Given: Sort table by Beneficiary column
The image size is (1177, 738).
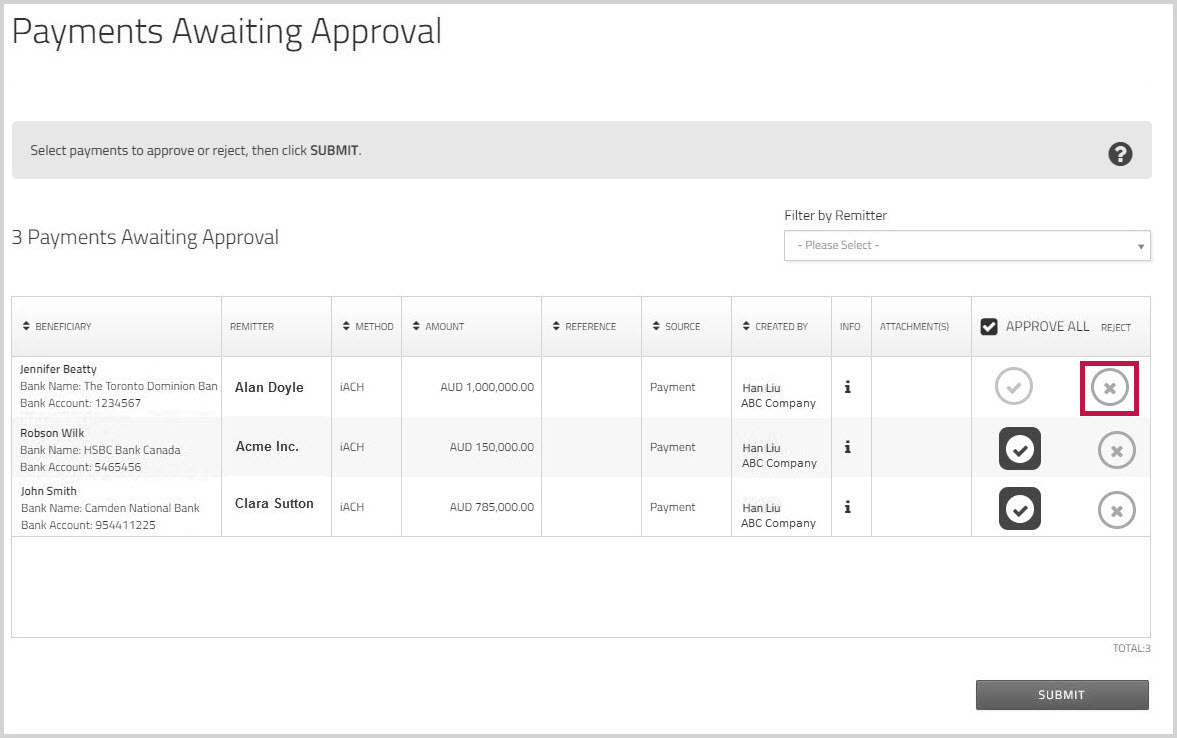Looking at the screenshot, I should (62, 327).
